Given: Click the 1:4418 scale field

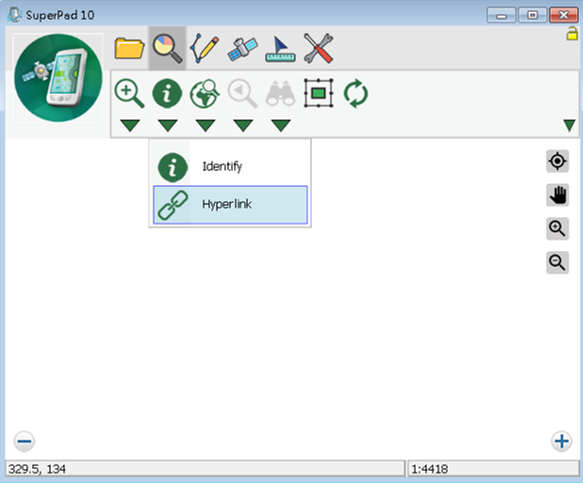Looking at the screenshot, I should point(493,468).
